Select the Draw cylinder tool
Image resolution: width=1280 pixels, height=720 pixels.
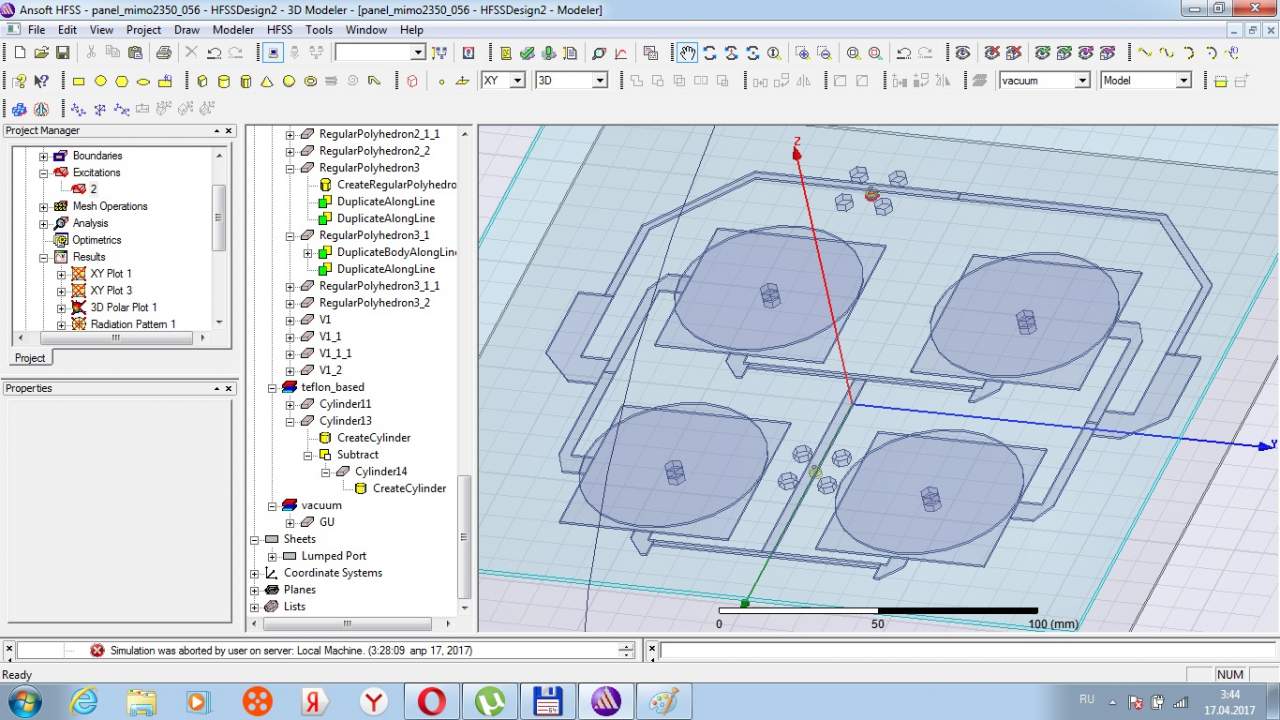coord(223,81)
